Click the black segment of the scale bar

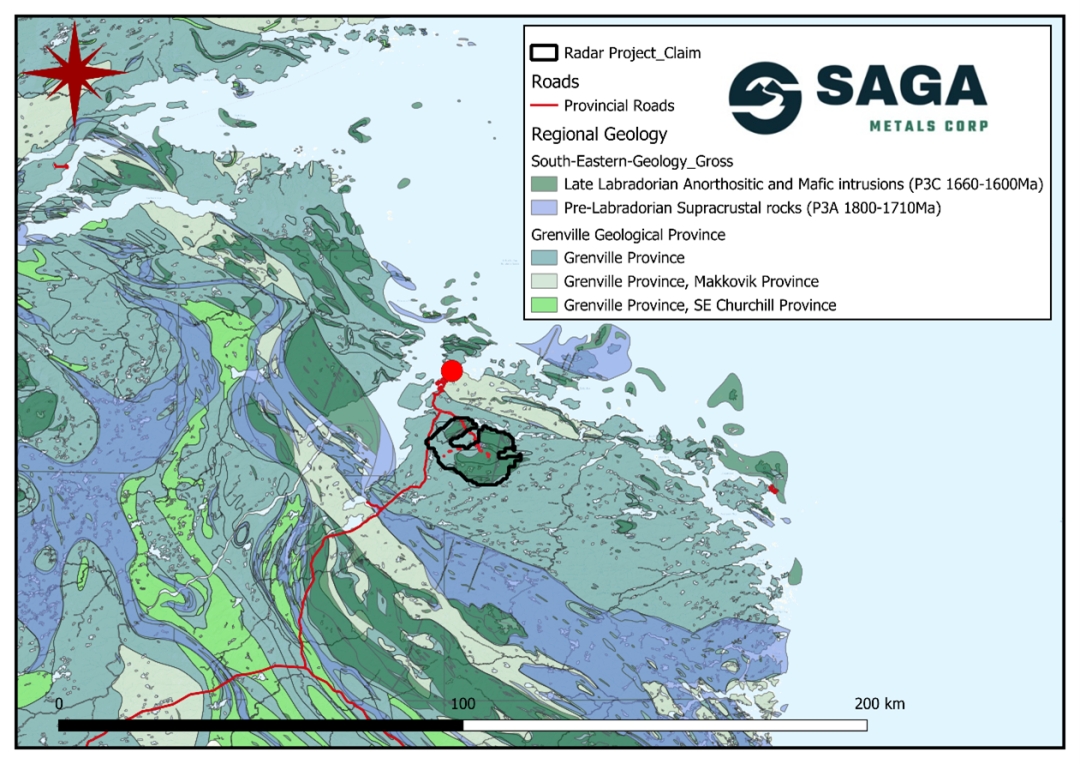[260, 724]
